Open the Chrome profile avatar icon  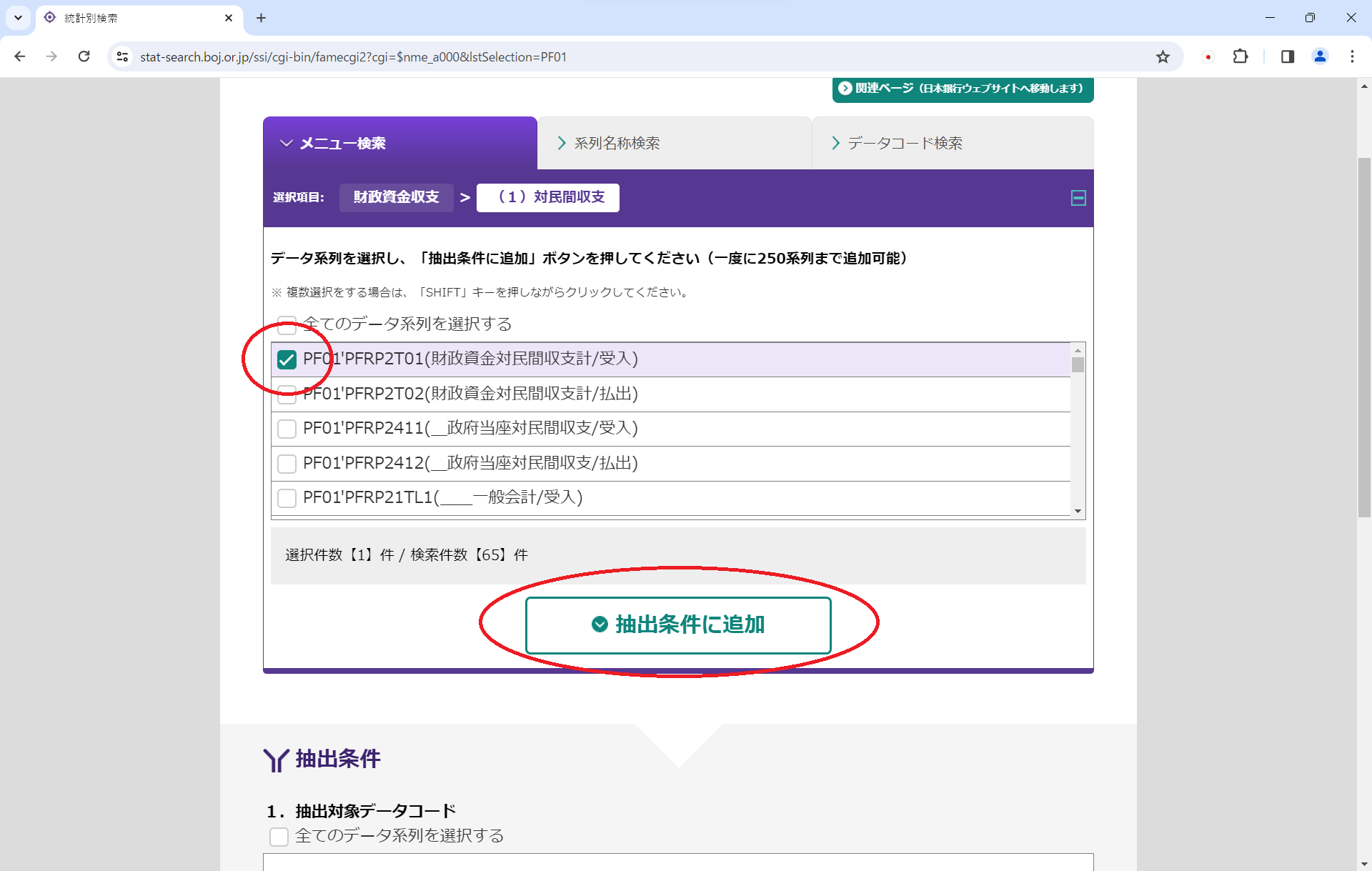(x=1320, y=56)
